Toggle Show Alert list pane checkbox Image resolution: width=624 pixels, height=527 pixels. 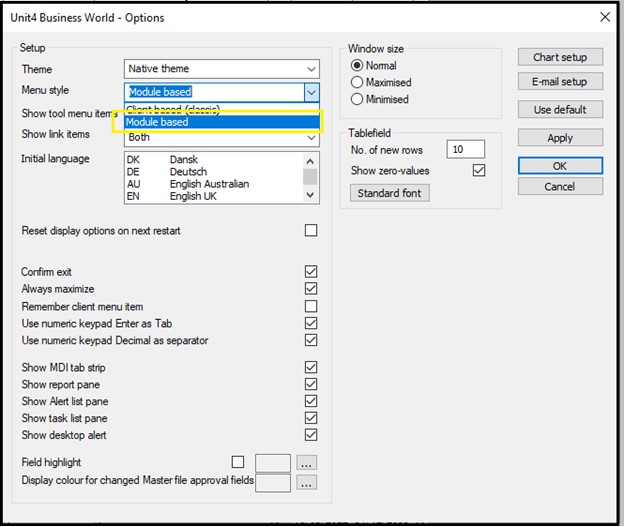pyautogui.click(x=311, y=401)
